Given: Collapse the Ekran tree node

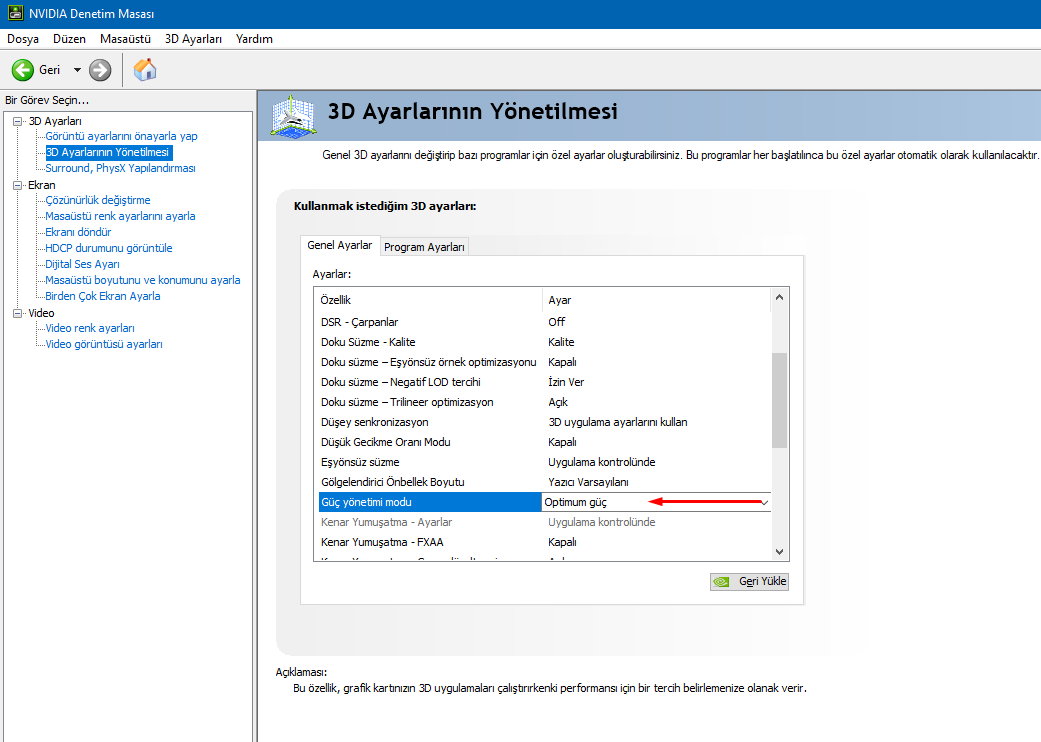Looking at the screenshot, I should tap(18, 185).
